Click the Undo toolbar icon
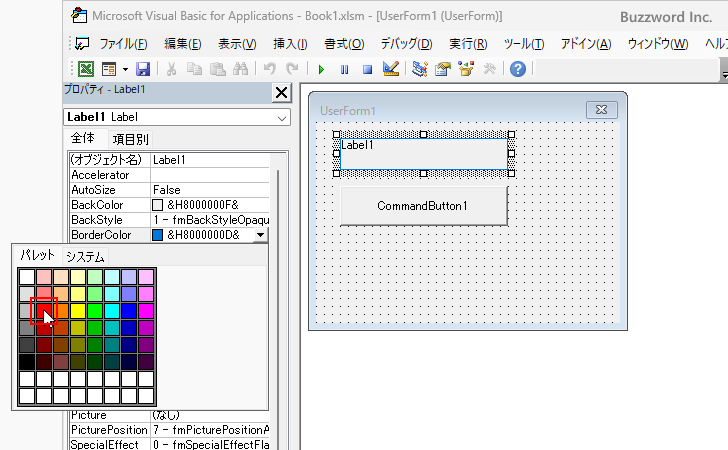Screen dimensions: 728x450 [270, 69]
